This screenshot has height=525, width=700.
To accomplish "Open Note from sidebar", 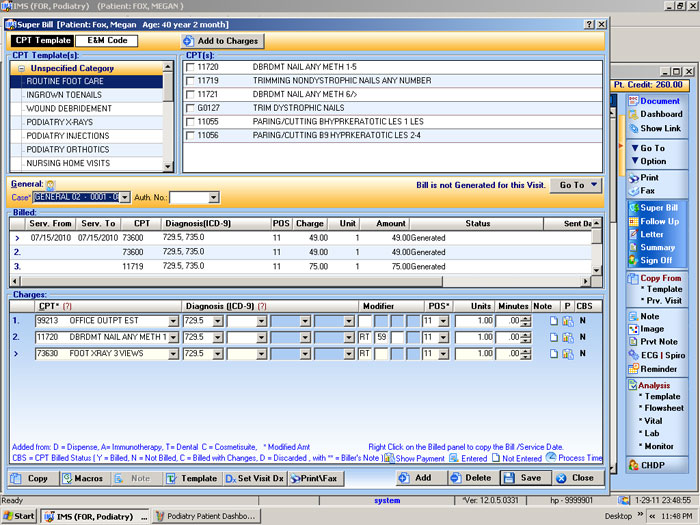I will 644,316.
